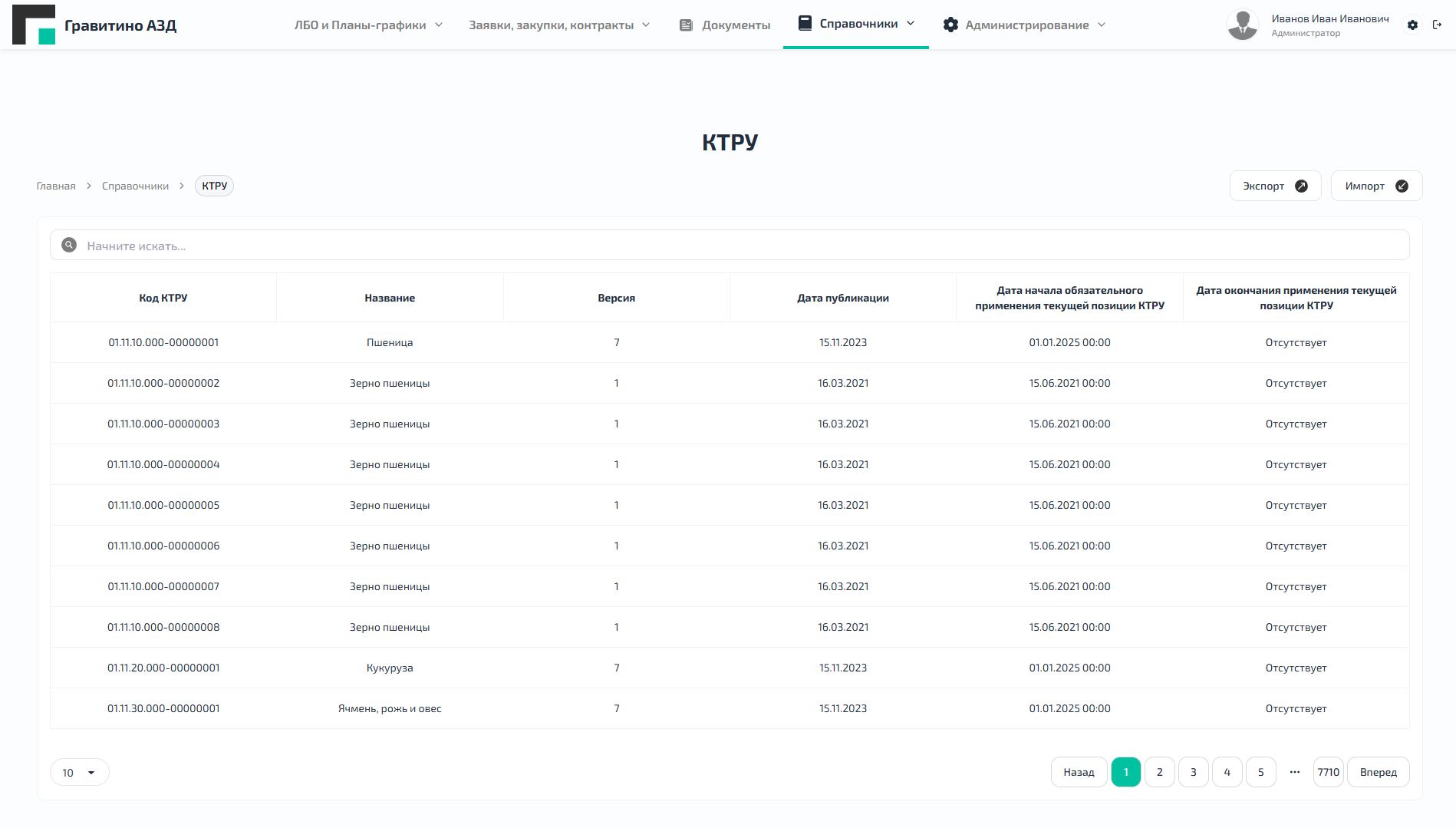
Task: Click the Администрирование gear icon
Action: [950, 25]
